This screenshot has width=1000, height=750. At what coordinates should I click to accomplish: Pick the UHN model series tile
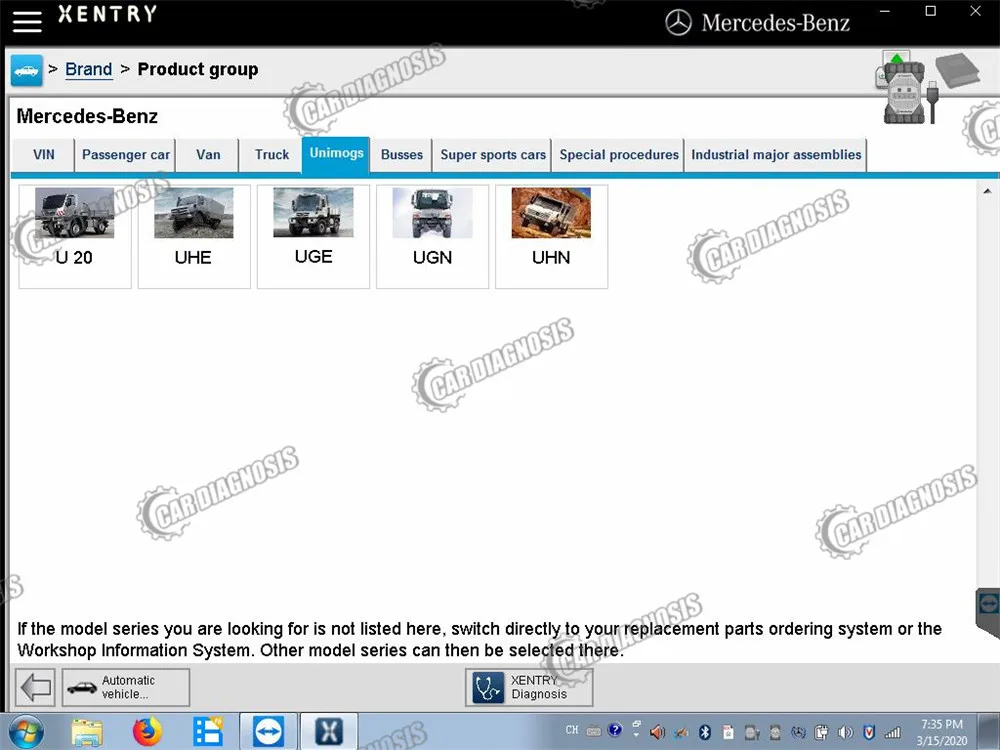click(552, 237)
